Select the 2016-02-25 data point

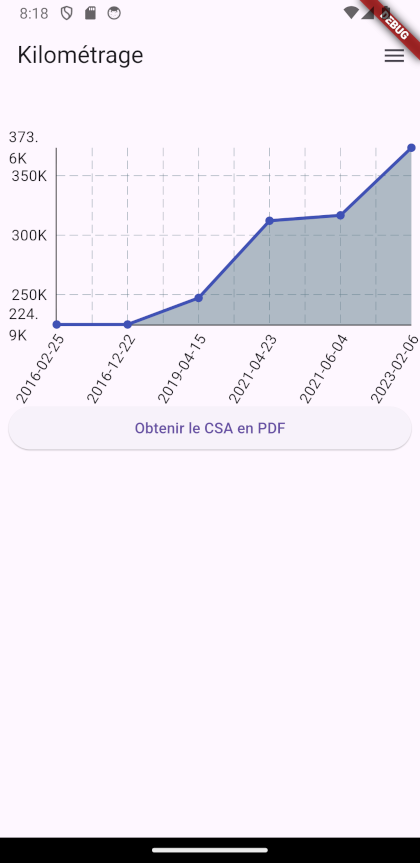pyautogui.click(x=57, y=325)
